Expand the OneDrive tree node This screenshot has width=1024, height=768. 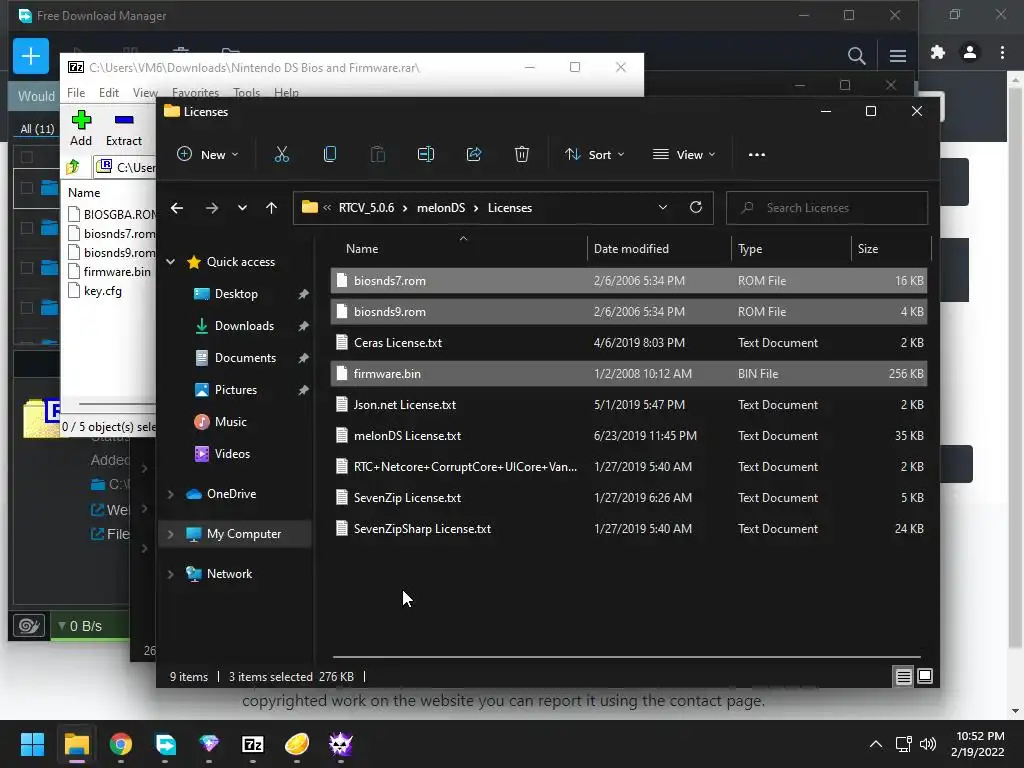tap(170, 494)
